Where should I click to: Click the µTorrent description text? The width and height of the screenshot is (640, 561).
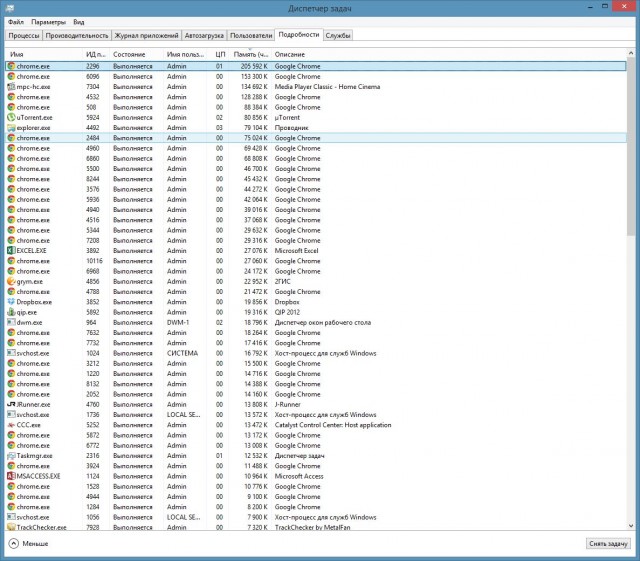tap(287, 117)
